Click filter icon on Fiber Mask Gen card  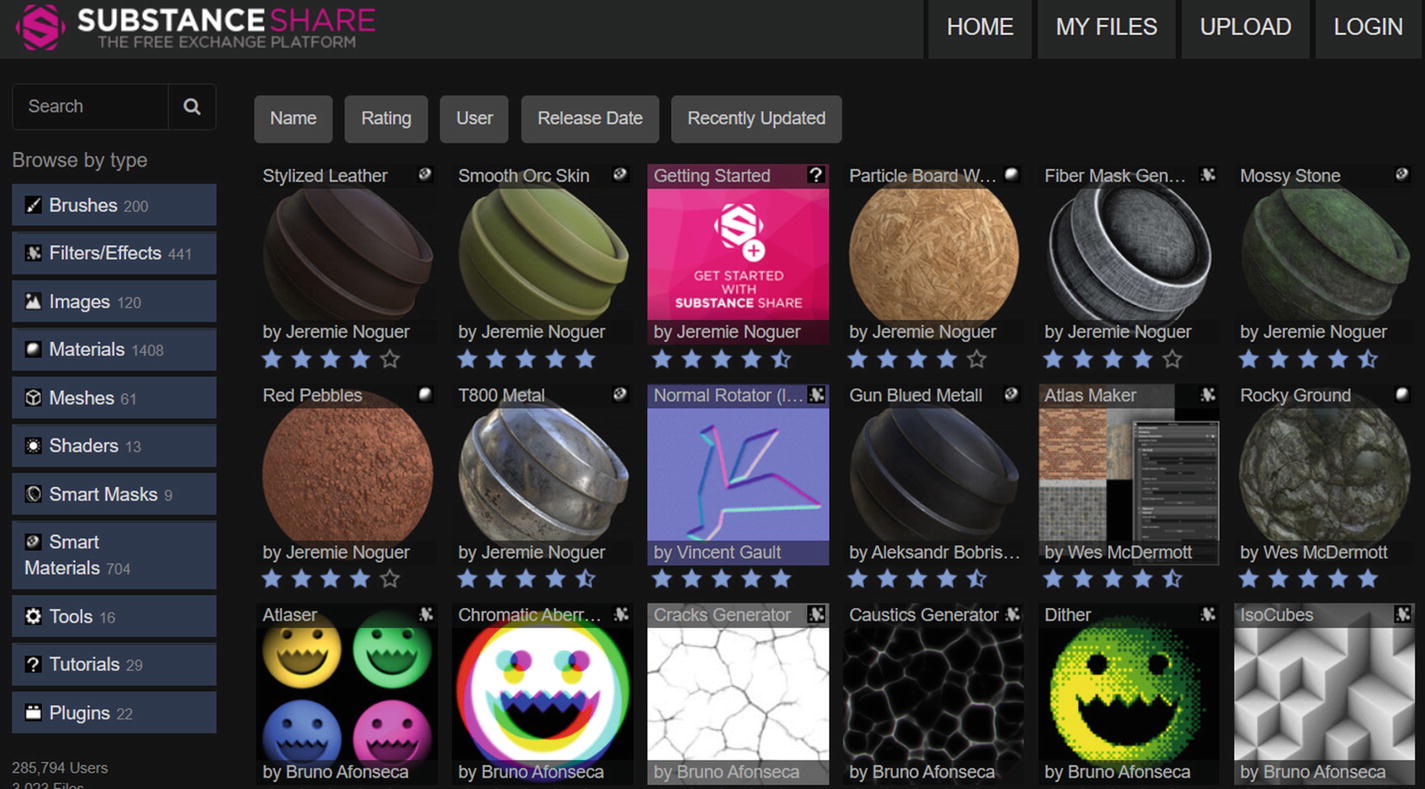coord(1207,174)
